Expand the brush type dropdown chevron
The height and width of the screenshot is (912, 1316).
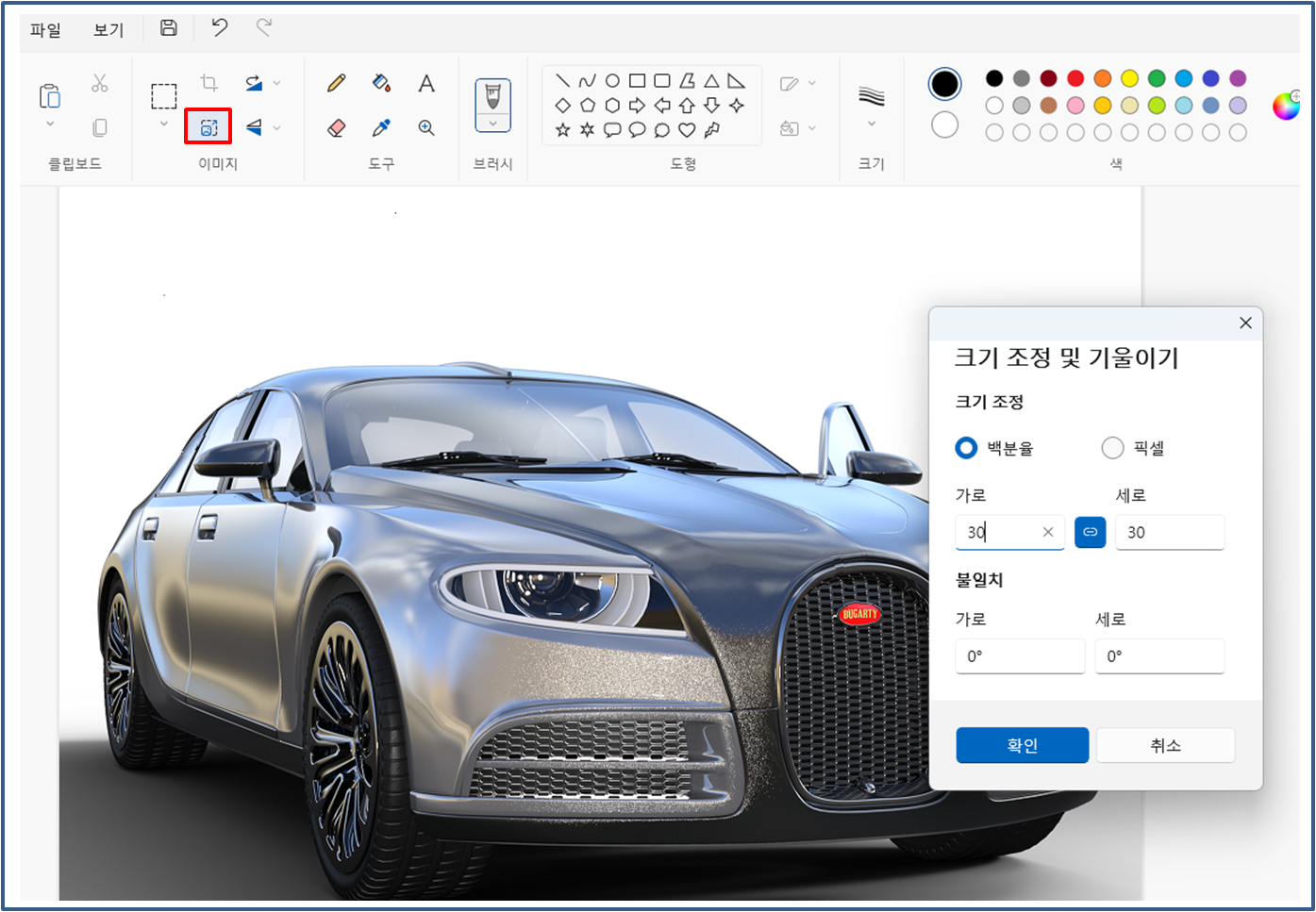coord(492,124)
